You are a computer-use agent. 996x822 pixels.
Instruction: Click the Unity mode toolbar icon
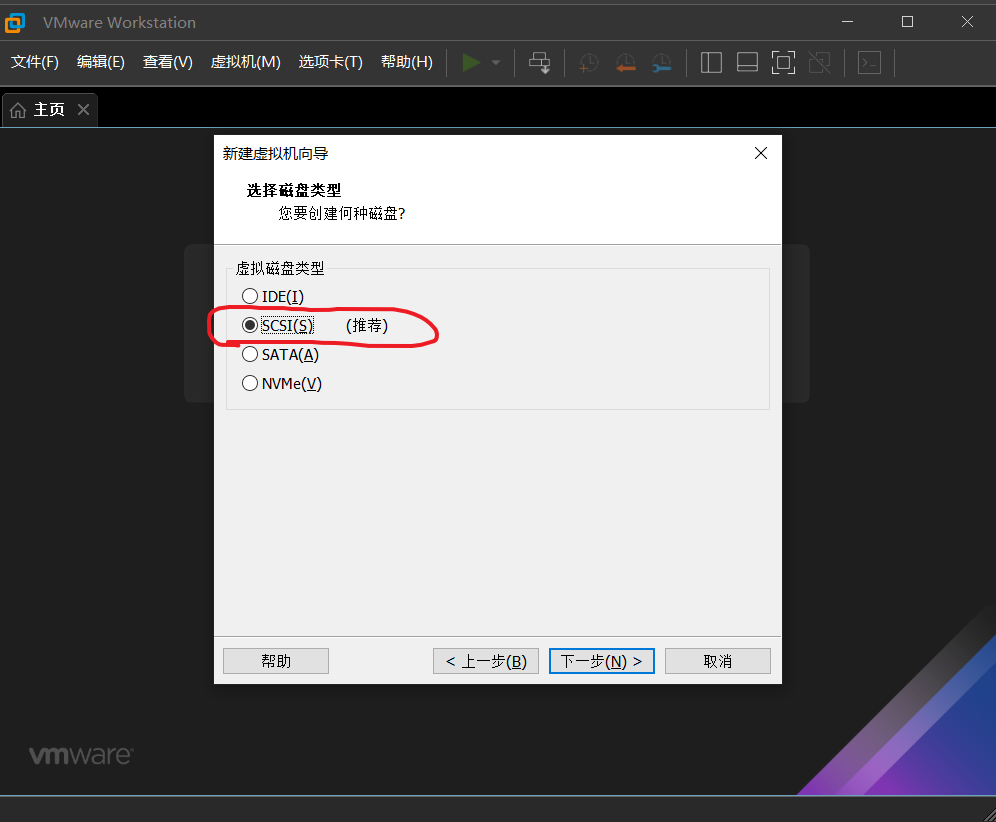click(819, 62)
